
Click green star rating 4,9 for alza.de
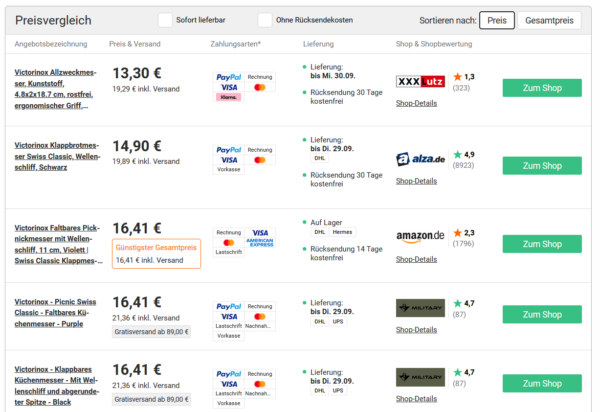pos(463,155)
